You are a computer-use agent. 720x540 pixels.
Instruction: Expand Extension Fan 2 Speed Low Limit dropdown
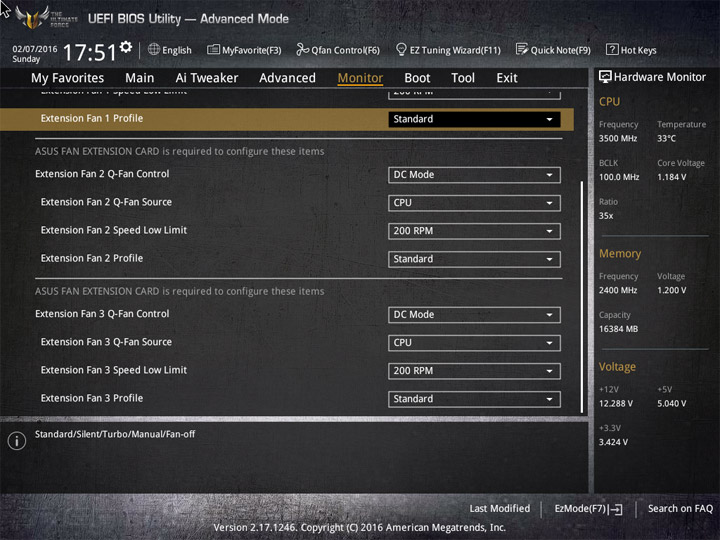click(474, 231)
